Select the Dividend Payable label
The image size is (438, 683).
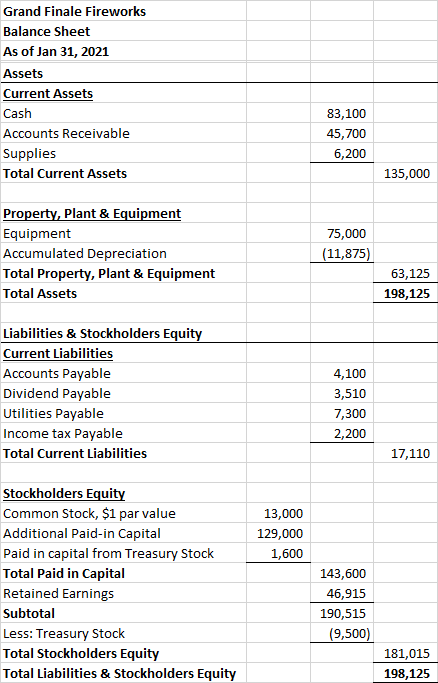pyautogui.click(x=57, y=393)
